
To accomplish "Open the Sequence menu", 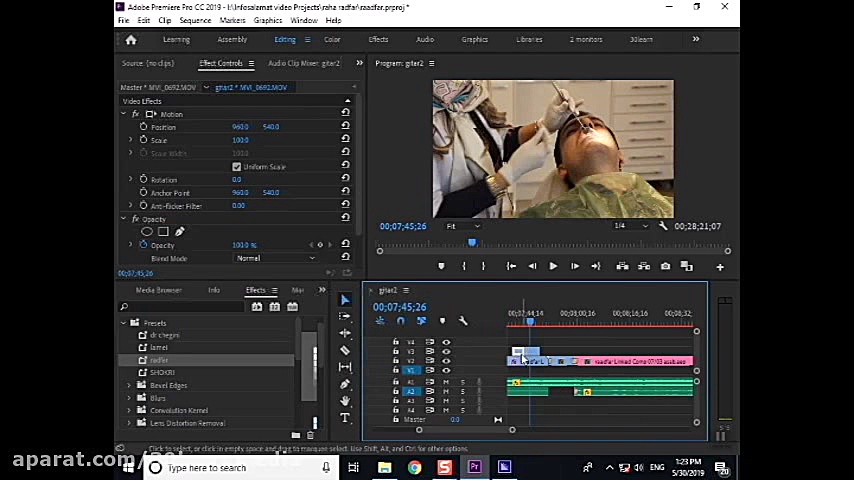I will pyautogui.click(x=195, y=20).
